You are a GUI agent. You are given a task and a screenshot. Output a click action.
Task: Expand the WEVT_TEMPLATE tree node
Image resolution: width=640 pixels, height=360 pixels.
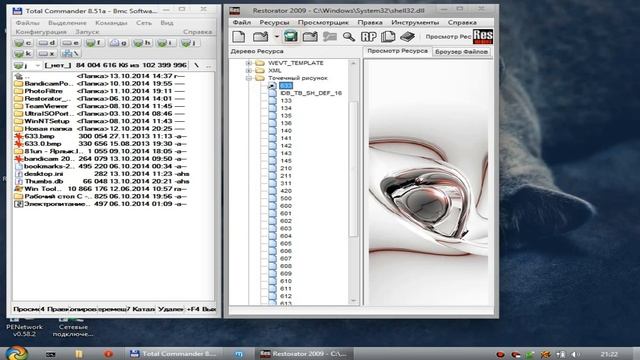[249, 63]
